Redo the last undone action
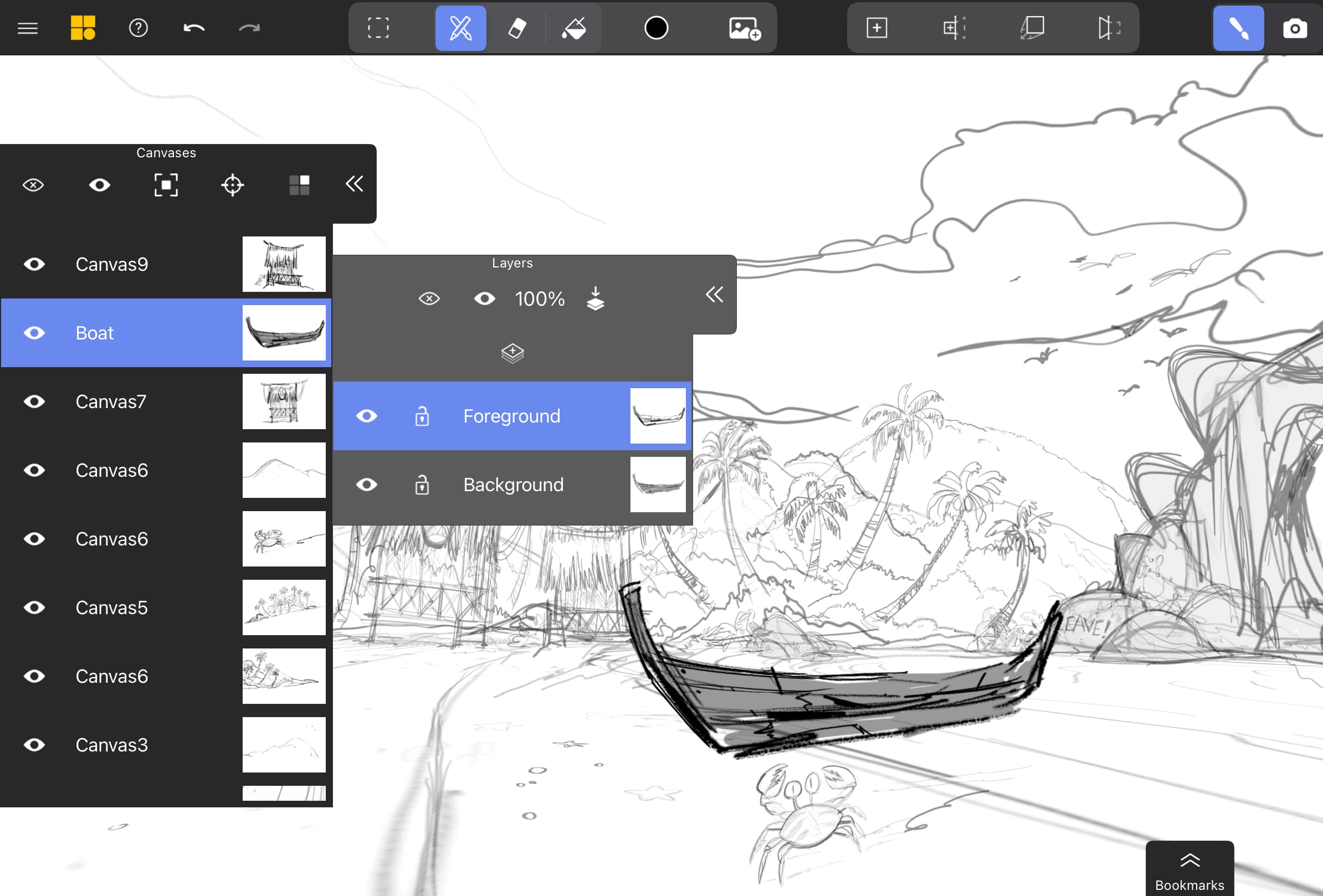The height and width of the screenshot is (896, 1323). 249,28
